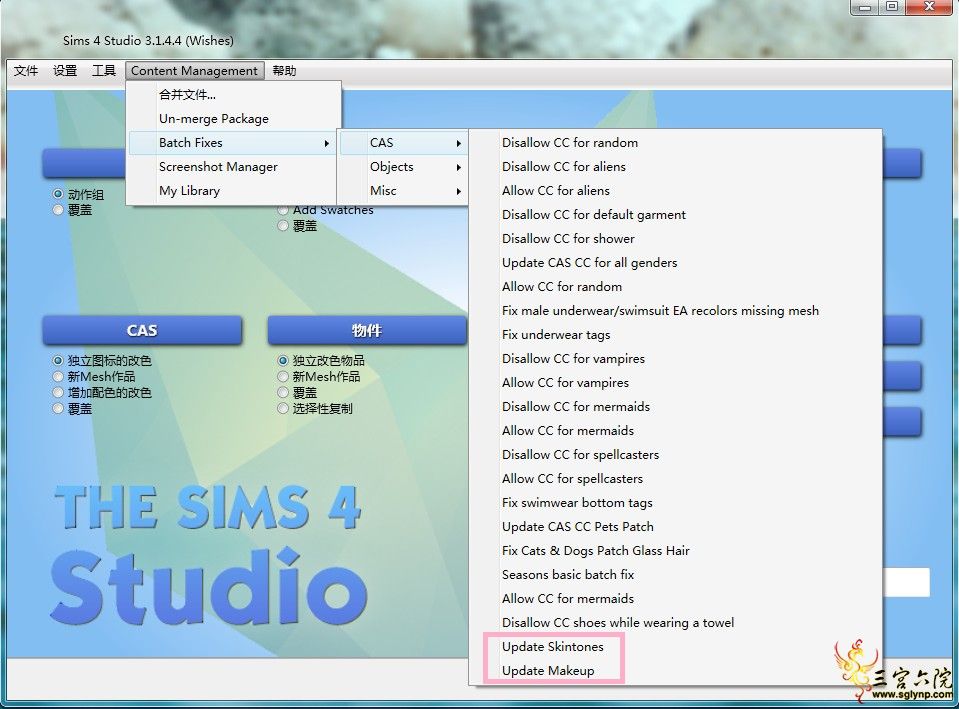Screen dimensions: 959x709
Task: Select Disallow CC for shower
Action: (x=676, y=239)
